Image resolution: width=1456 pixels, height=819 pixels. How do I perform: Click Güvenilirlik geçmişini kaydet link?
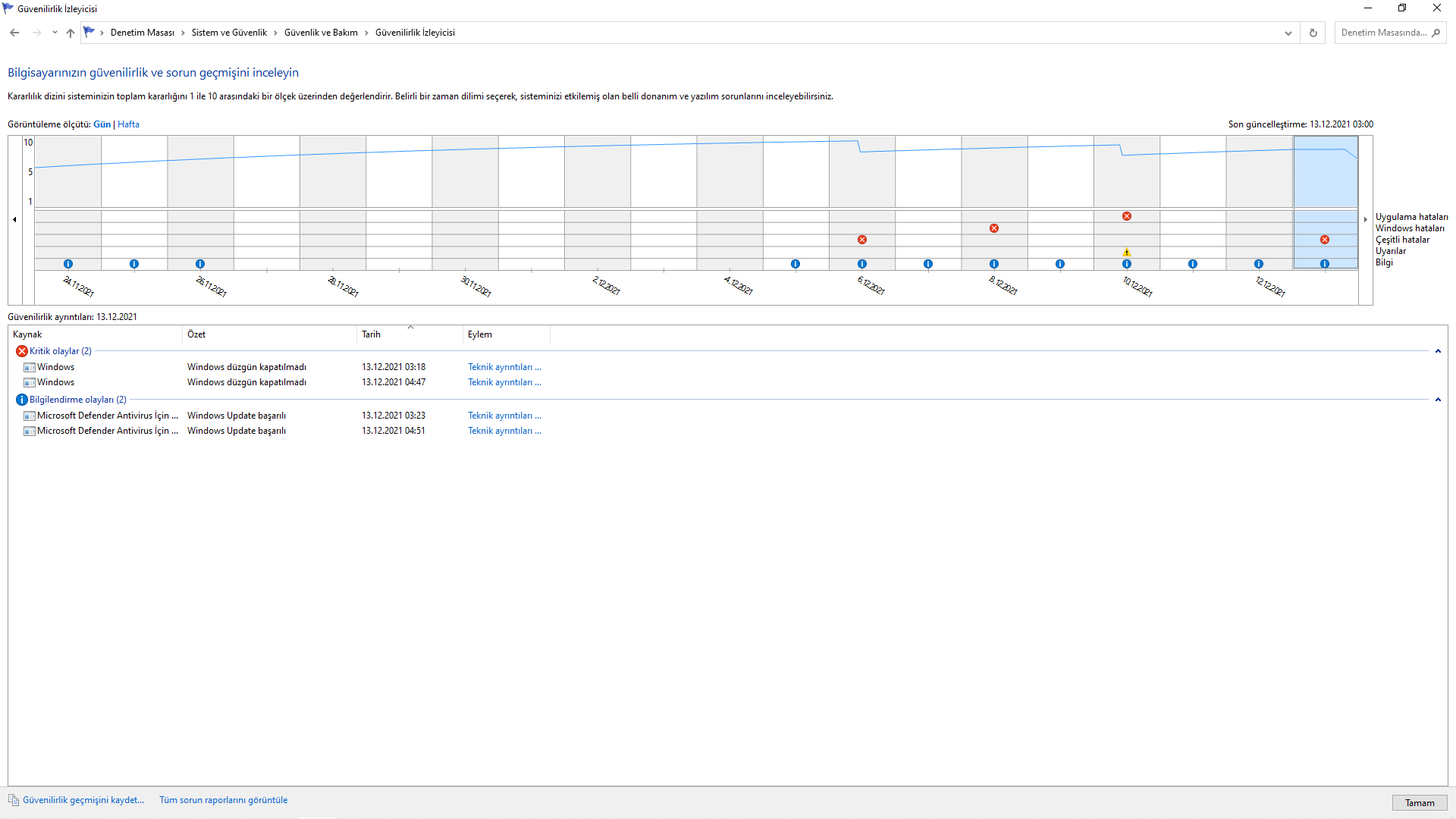click(x=83, y=800)
